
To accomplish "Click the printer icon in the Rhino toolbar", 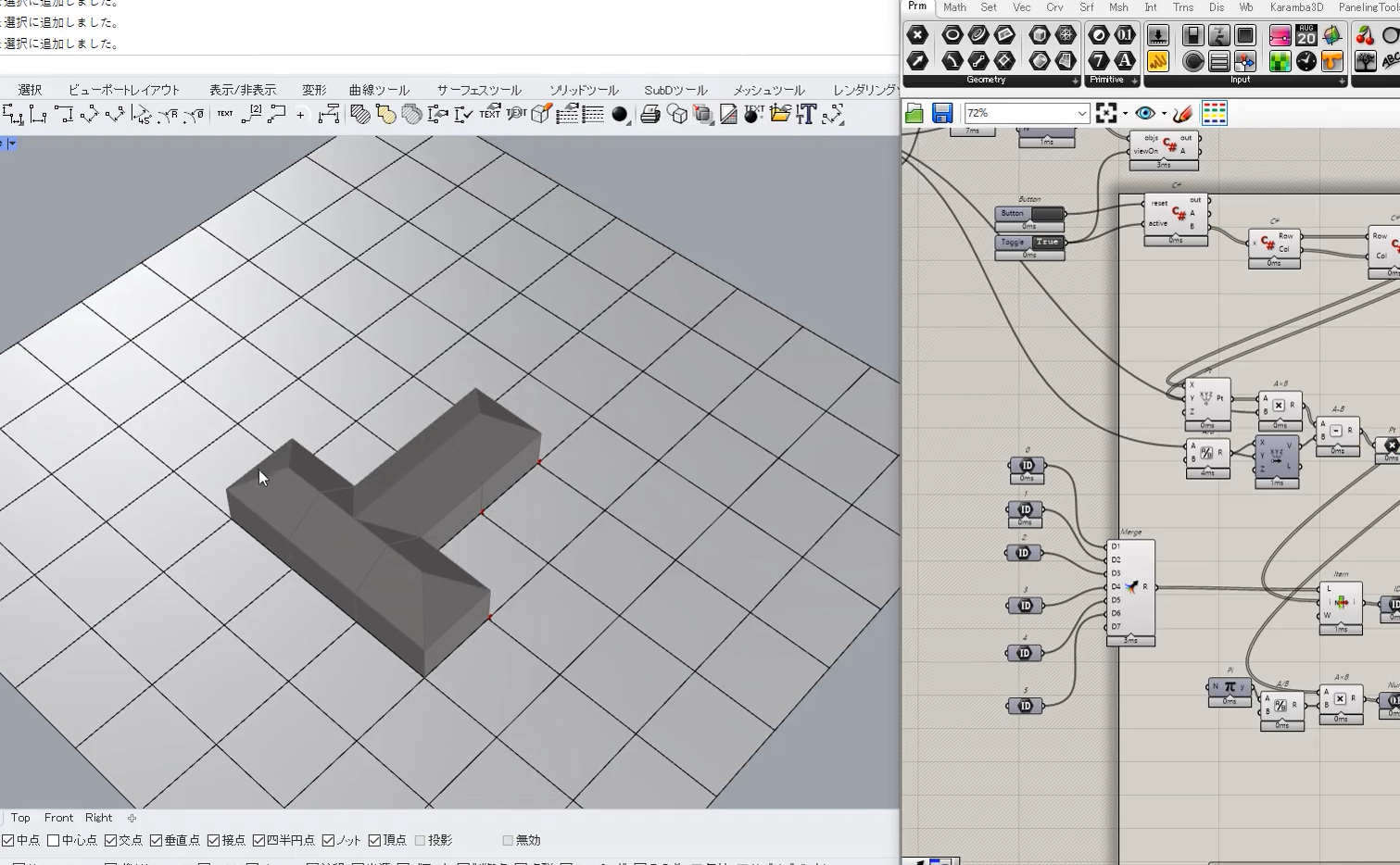I will coord(650,115).
